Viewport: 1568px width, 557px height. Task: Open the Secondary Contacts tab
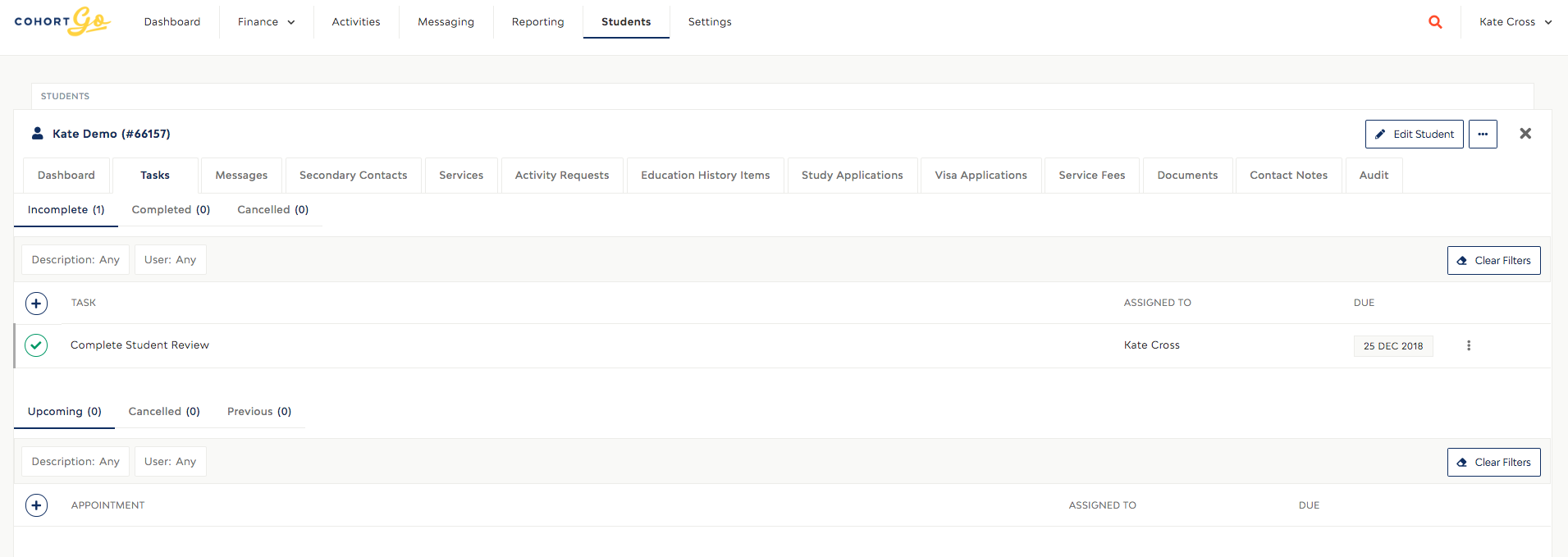[x=354, y=176]
